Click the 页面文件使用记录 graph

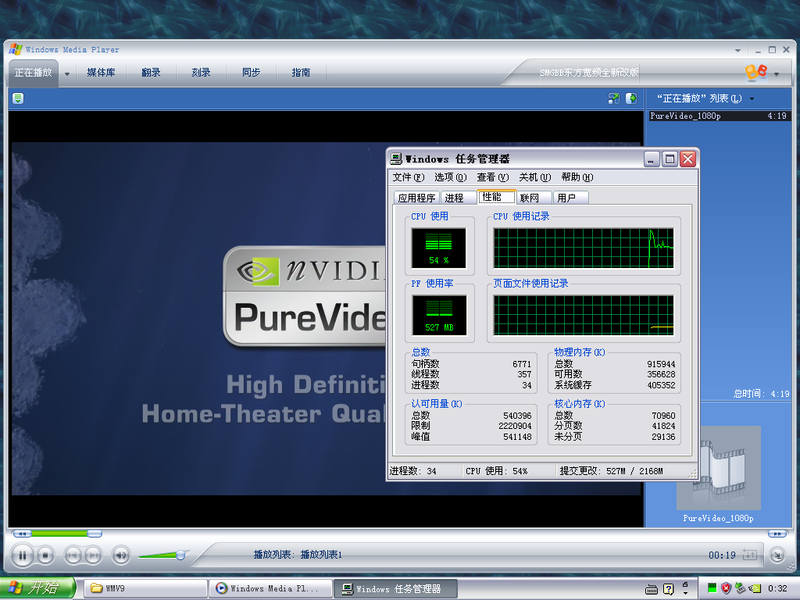[583, 315]
